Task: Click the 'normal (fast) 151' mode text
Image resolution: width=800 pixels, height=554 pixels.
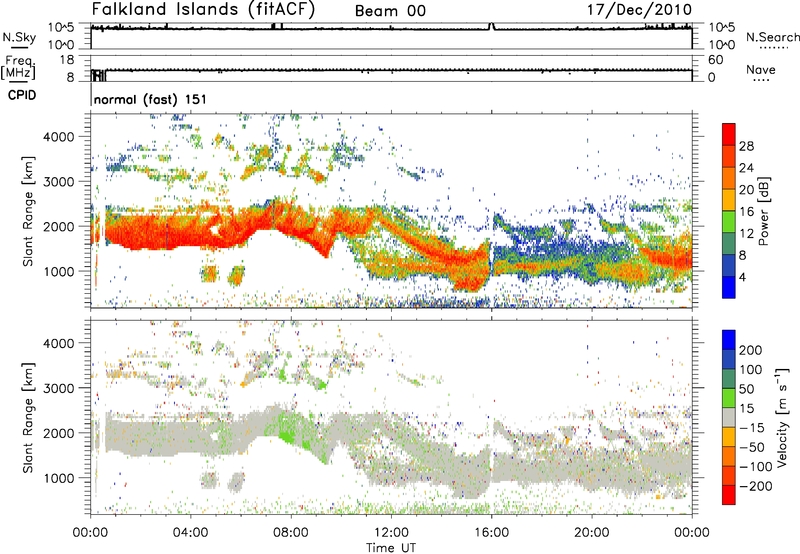Action: 151,99
